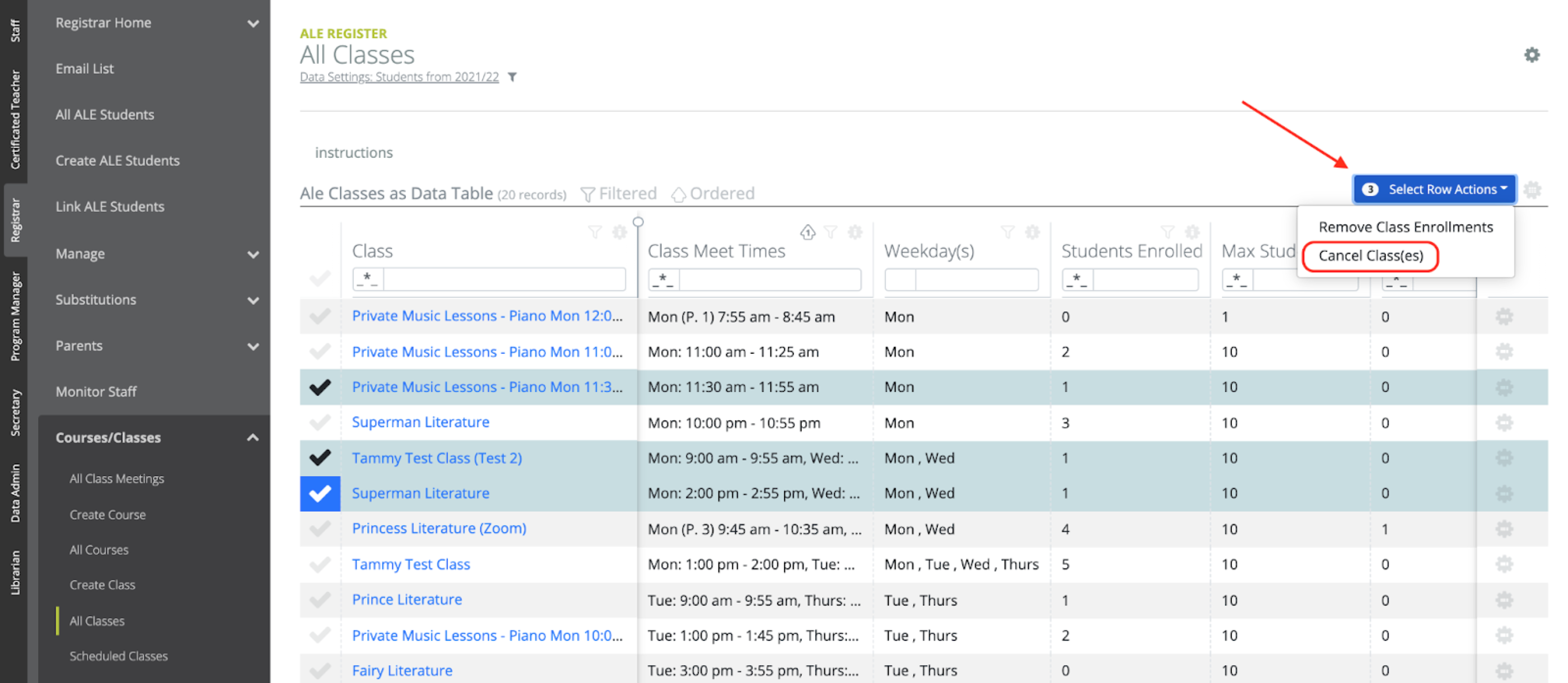
Task: Open row gear for Tammy Test Class row
Action: [x=1504, y=564]
